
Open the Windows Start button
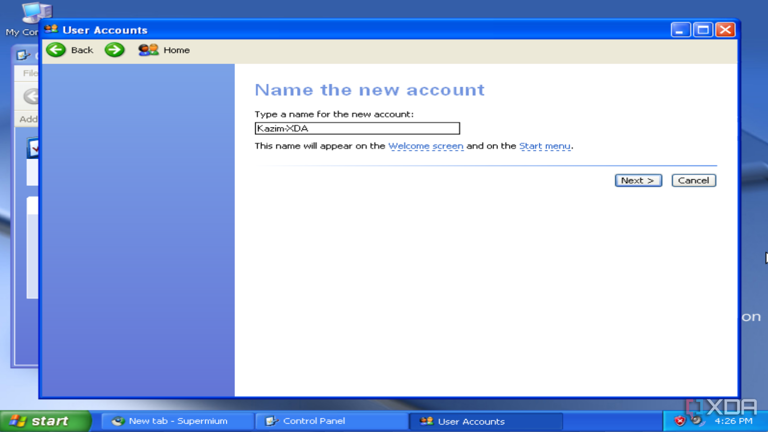pos(45,421)
